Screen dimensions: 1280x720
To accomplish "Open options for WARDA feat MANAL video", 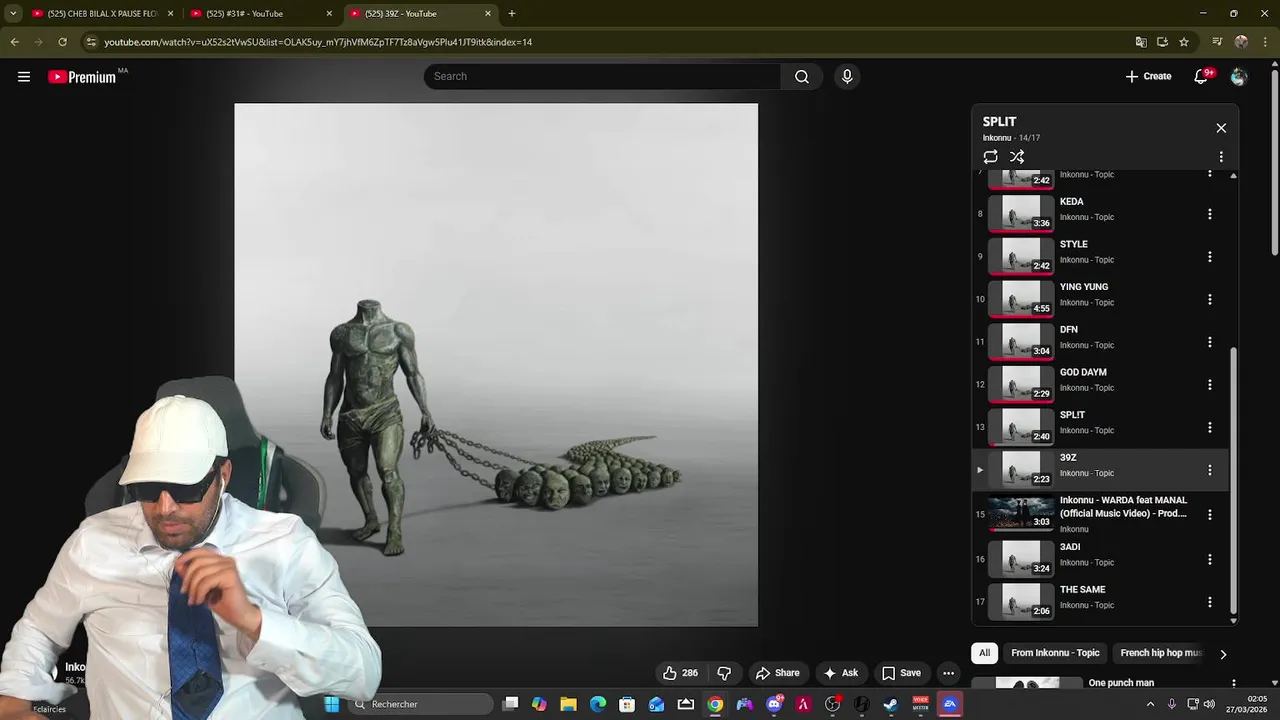I will pos(1209,515).
